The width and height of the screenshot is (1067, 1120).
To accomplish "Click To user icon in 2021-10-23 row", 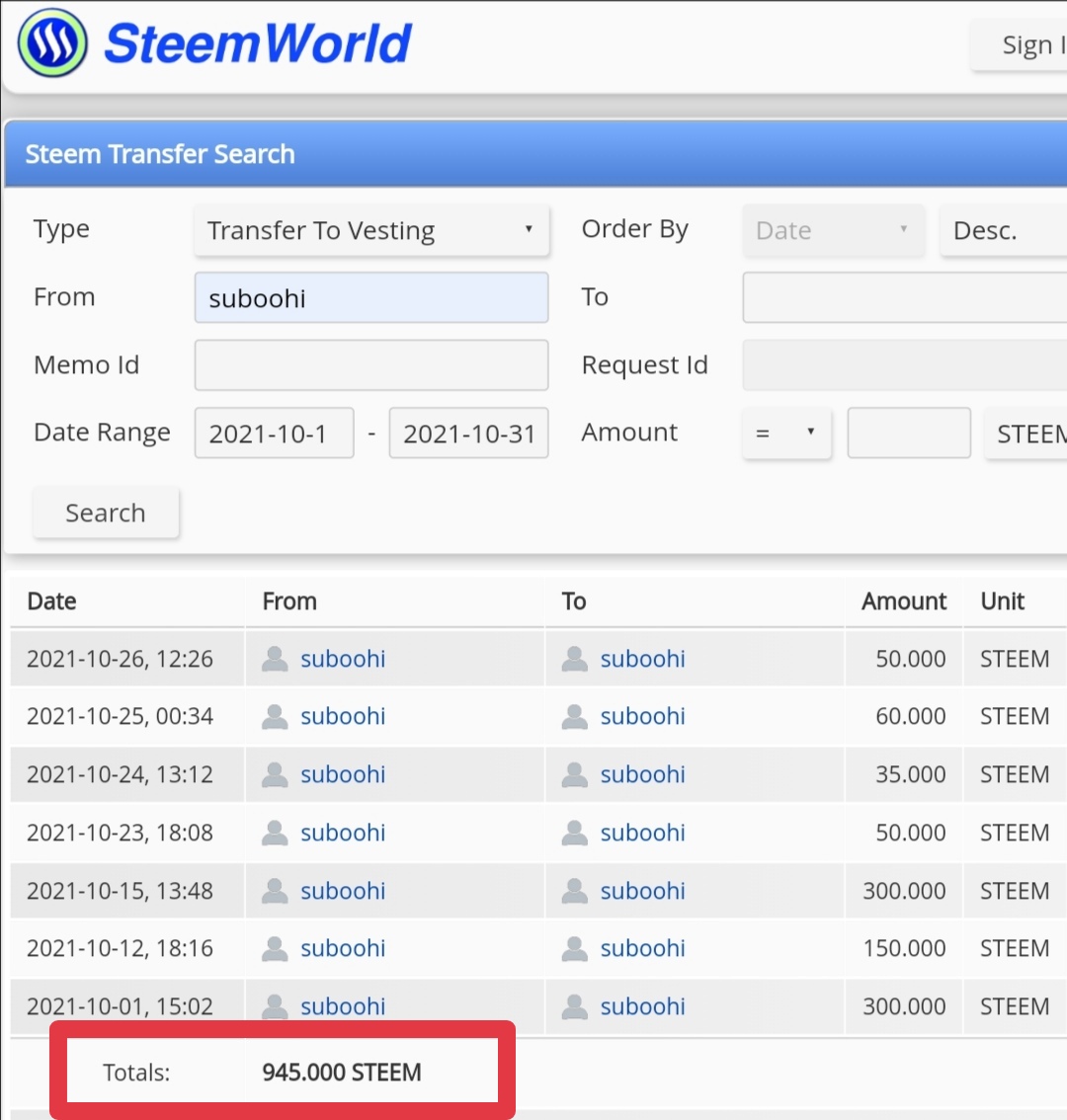I will point(575,833).
